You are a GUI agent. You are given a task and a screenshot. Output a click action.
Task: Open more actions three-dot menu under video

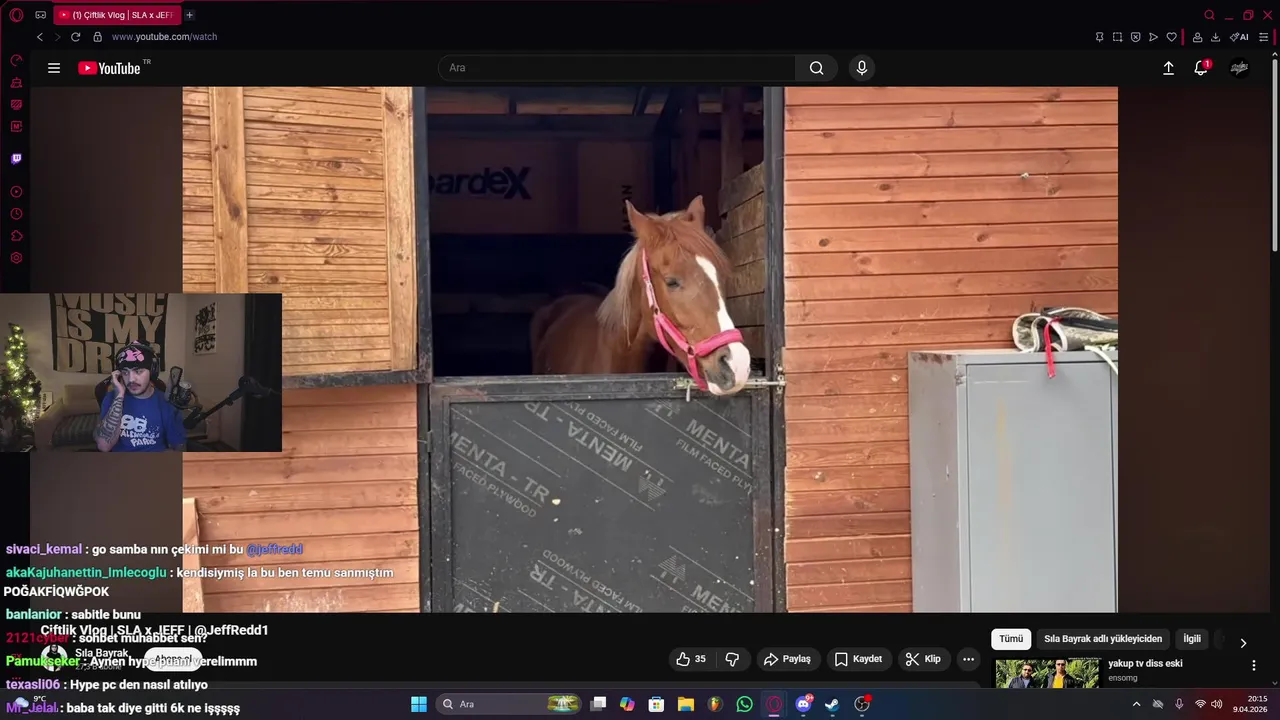[968, 659]
